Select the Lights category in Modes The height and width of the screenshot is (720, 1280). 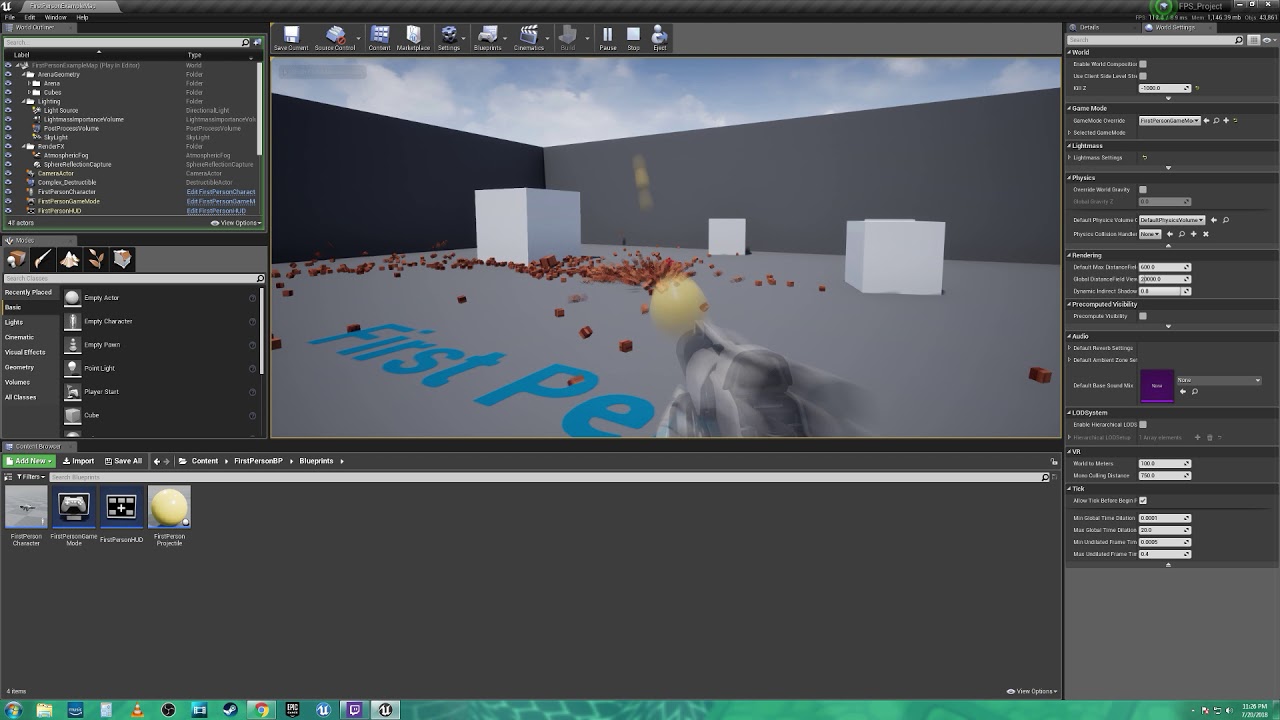pos(14,322)
